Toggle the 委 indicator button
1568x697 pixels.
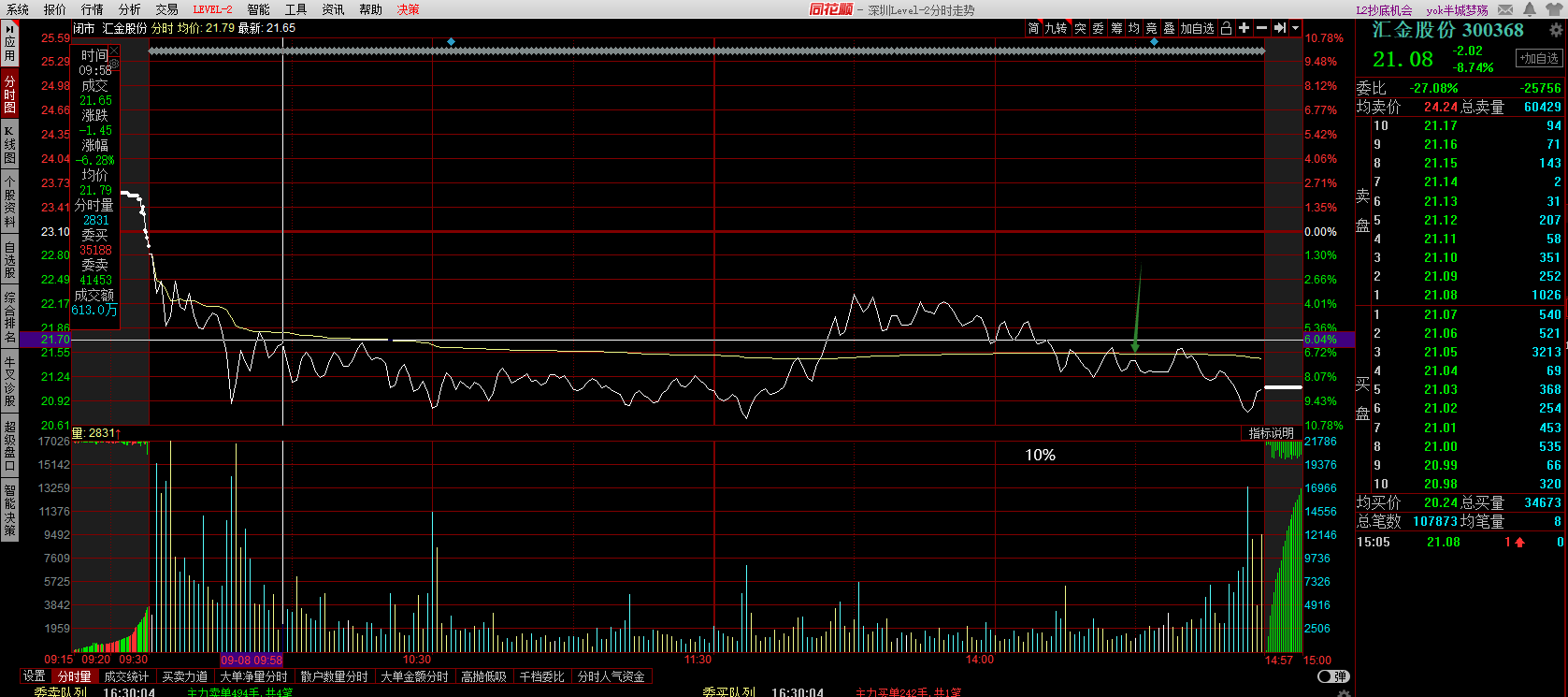[1098, 28]
